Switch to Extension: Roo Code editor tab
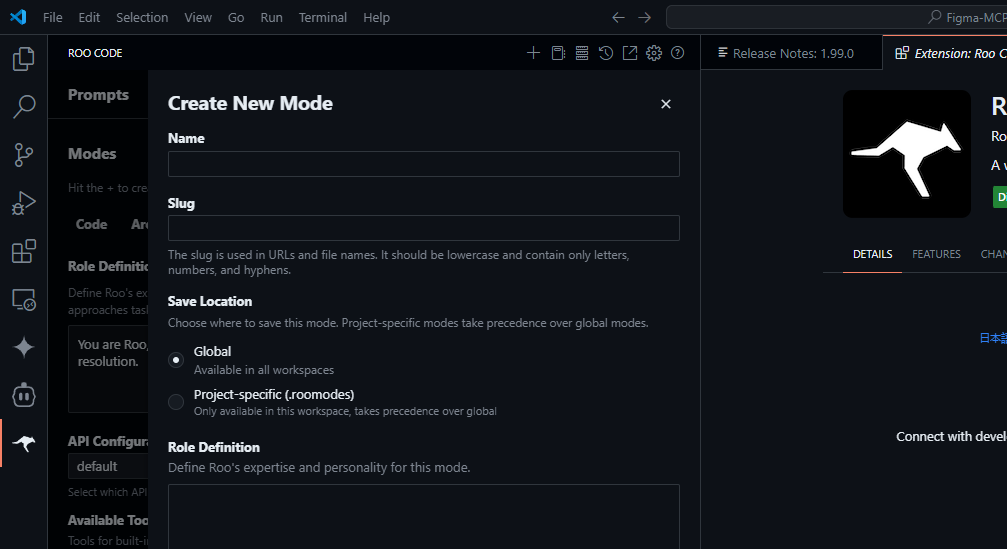 point(945,53)
